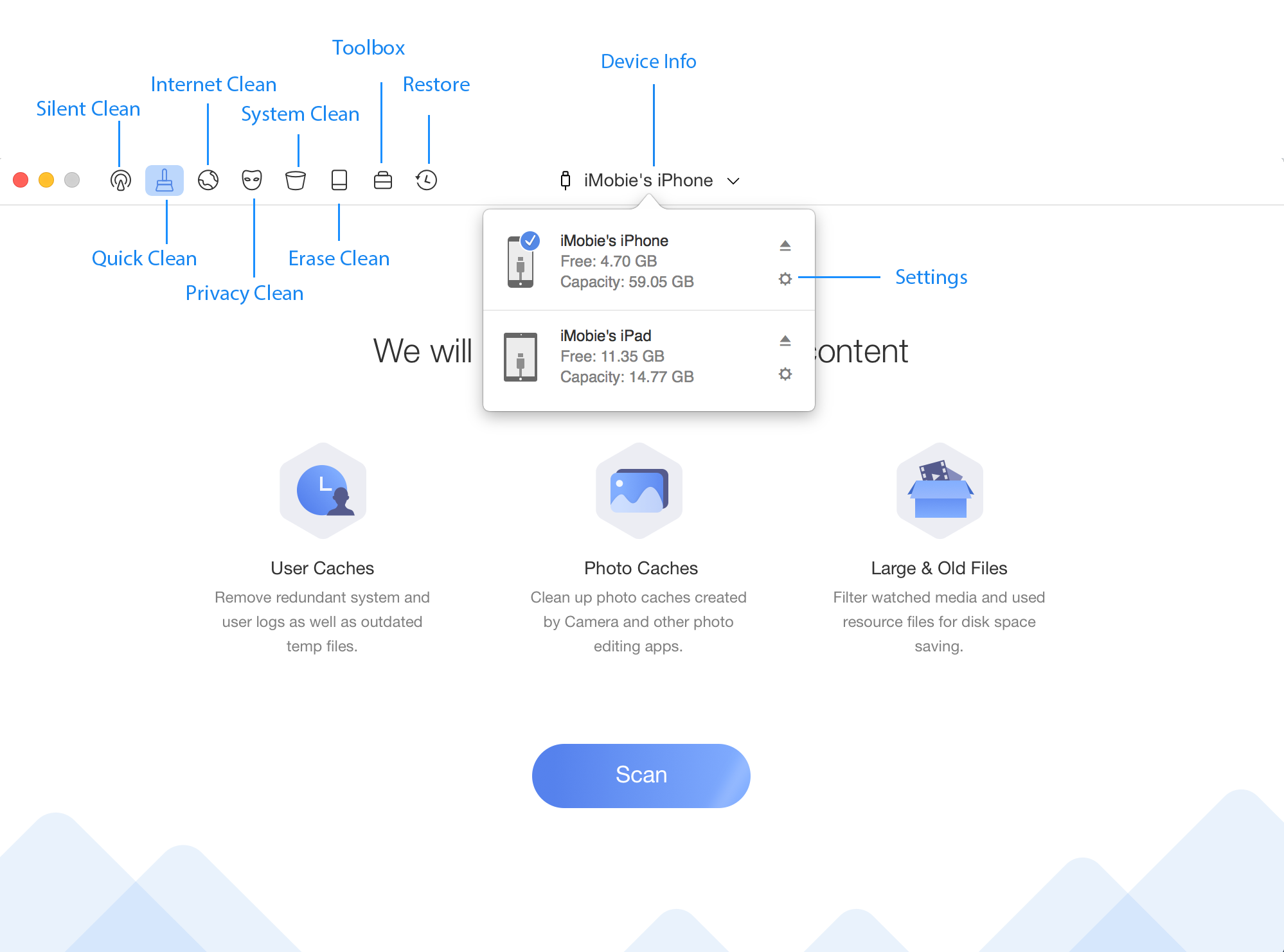
Task: Open iMobie's iPhone settings gear
Action: pyautogui.click(x=783, y=278)
